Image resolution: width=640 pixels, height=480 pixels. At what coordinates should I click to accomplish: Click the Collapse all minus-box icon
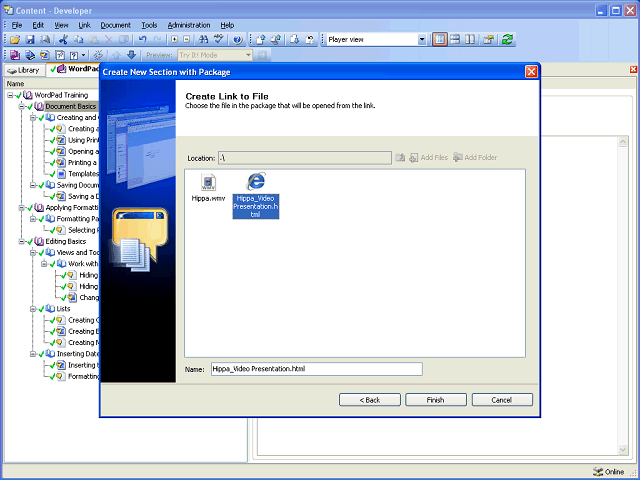(x=187, y=40)
